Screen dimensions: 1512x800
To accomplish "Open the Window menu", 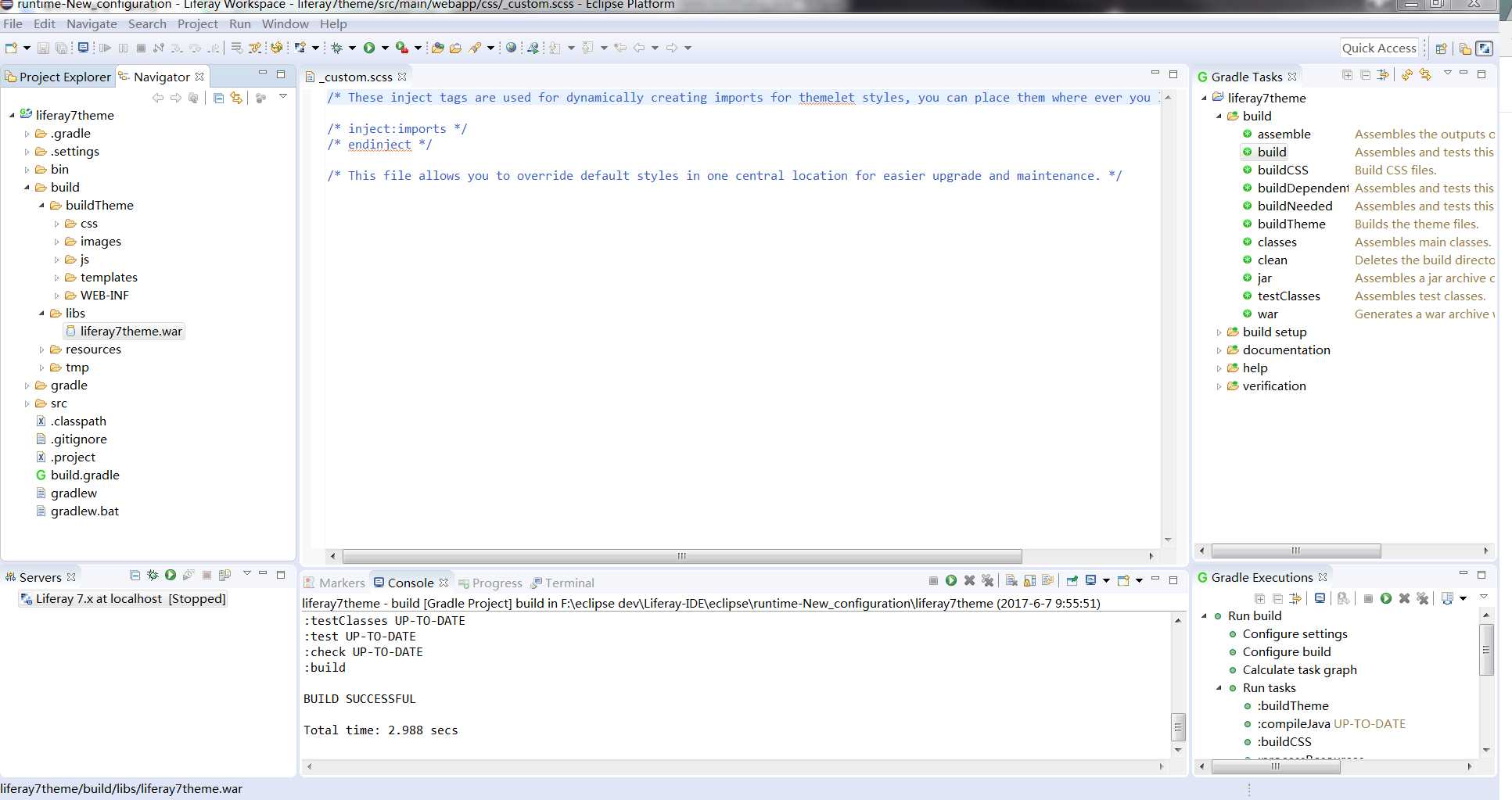I will pos(285,24).
